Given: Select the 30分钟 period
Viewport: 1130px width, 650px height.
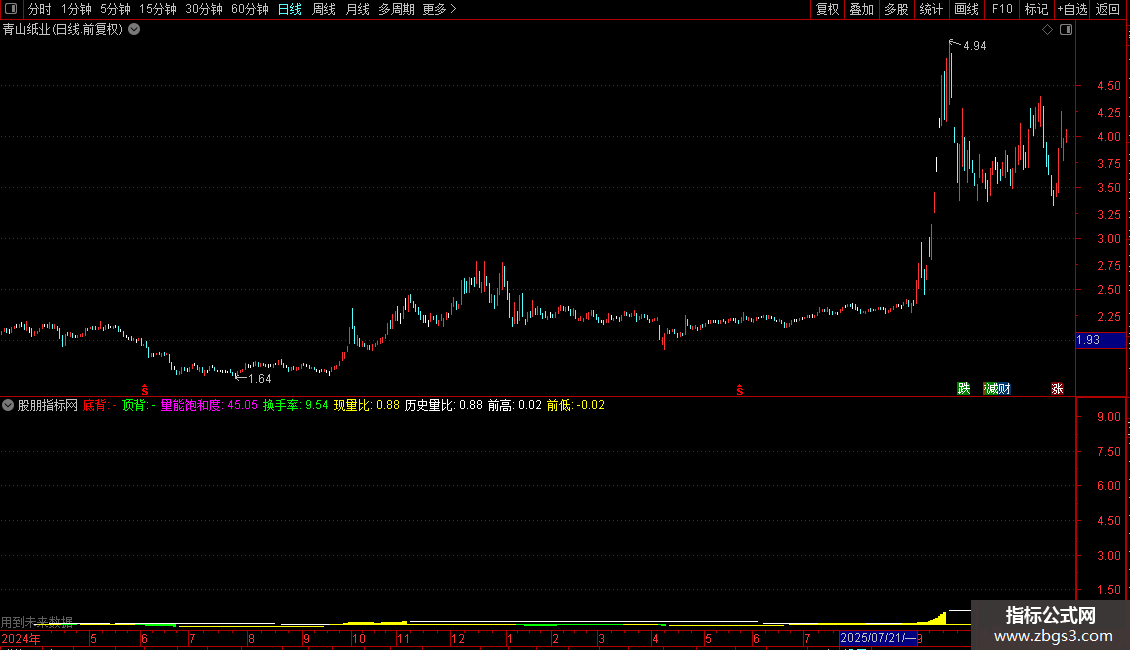Looking at the screenshot, I should click(x=204, y=9).
